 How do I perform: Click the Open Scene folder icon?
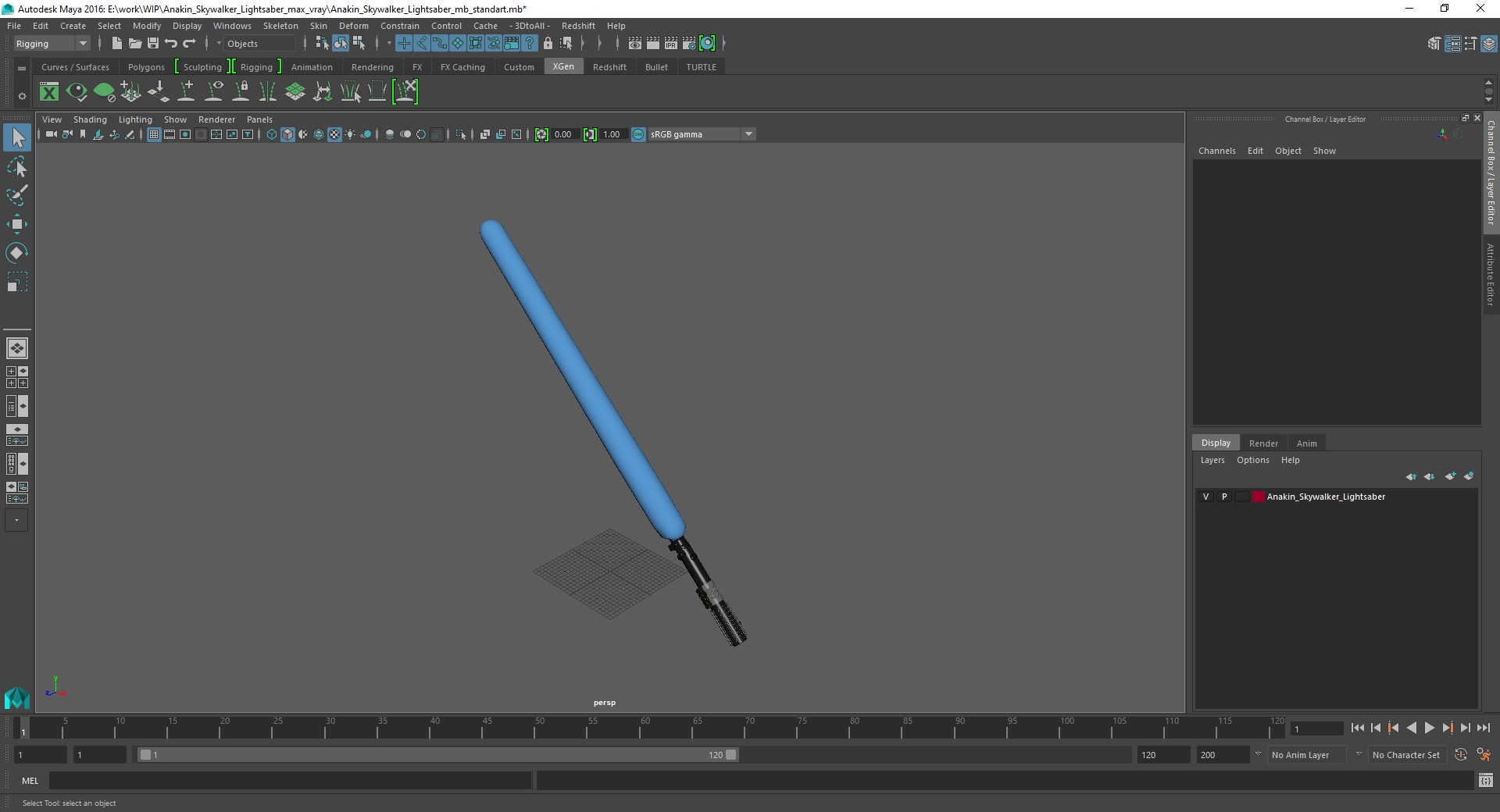(135, 44)
